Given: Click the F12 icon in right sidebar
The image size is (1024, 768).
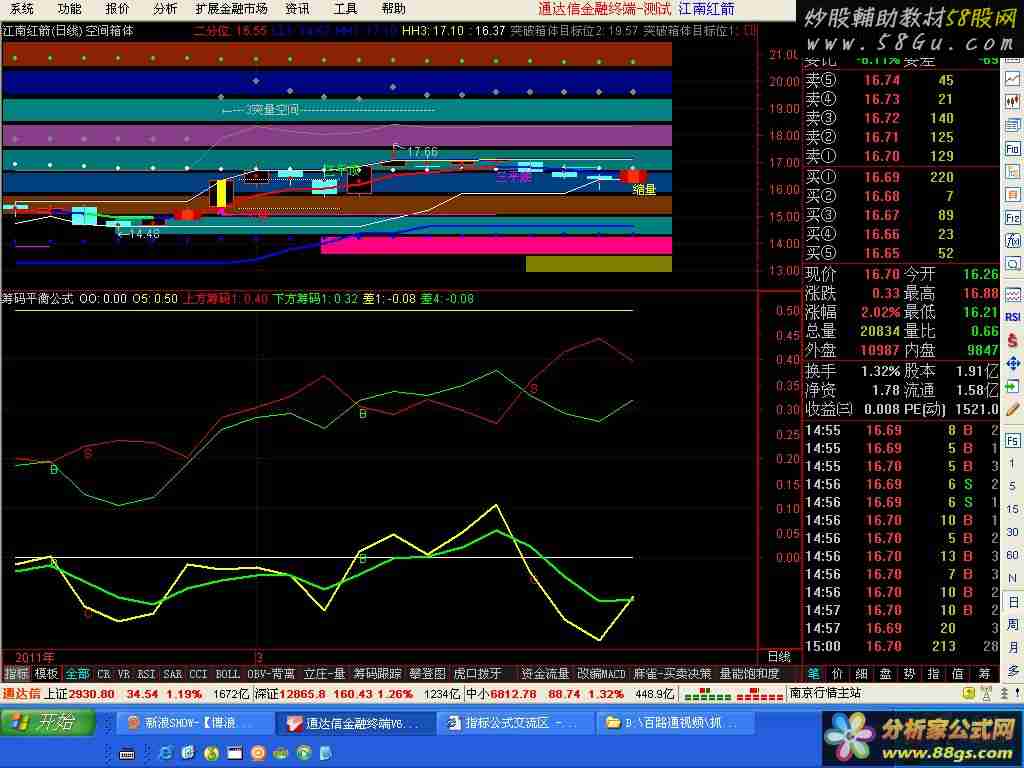Looking at the screenshot, I should pos(1013,218).
